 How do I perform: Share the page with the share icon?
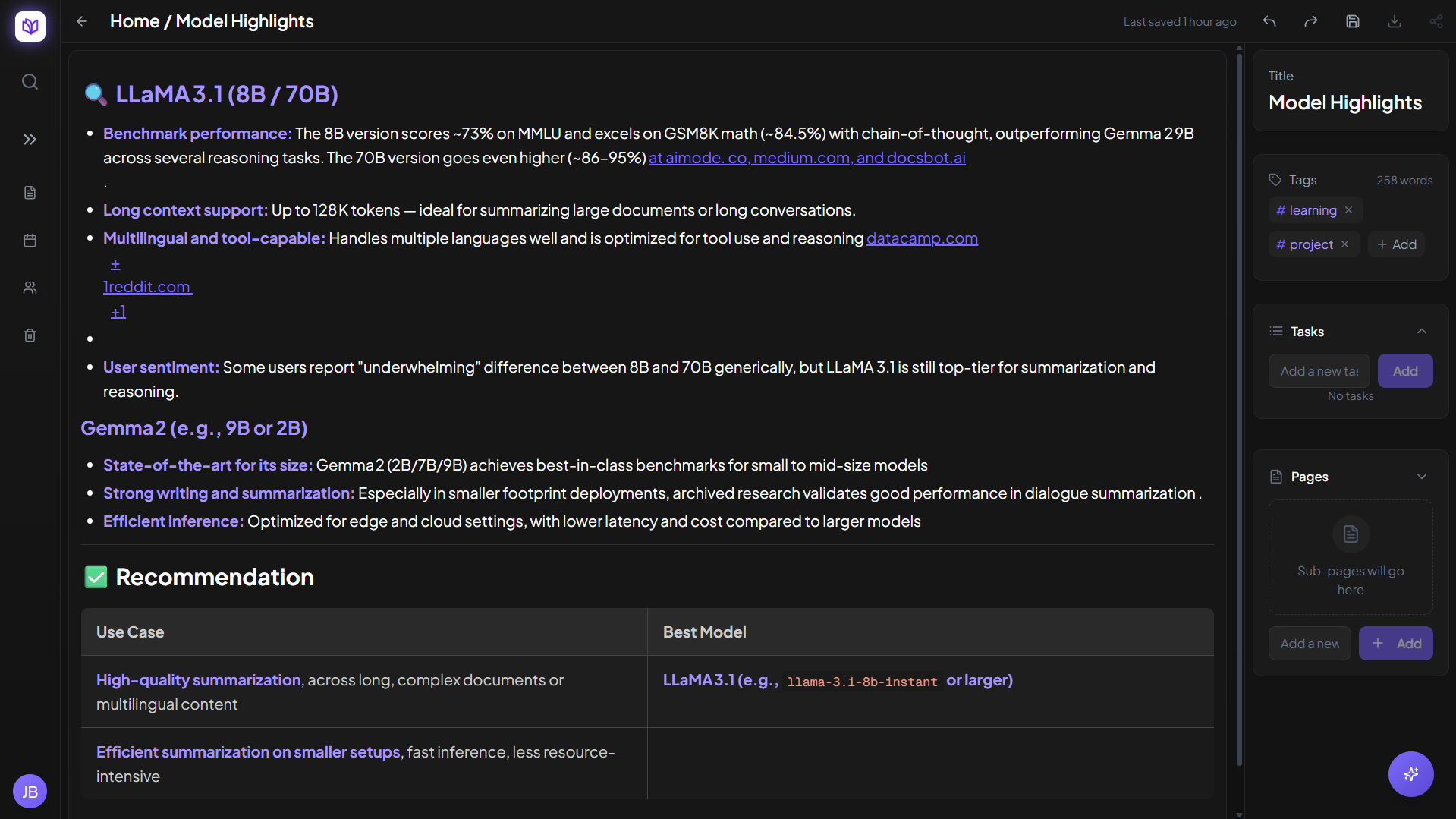[x=1436, y=21]
